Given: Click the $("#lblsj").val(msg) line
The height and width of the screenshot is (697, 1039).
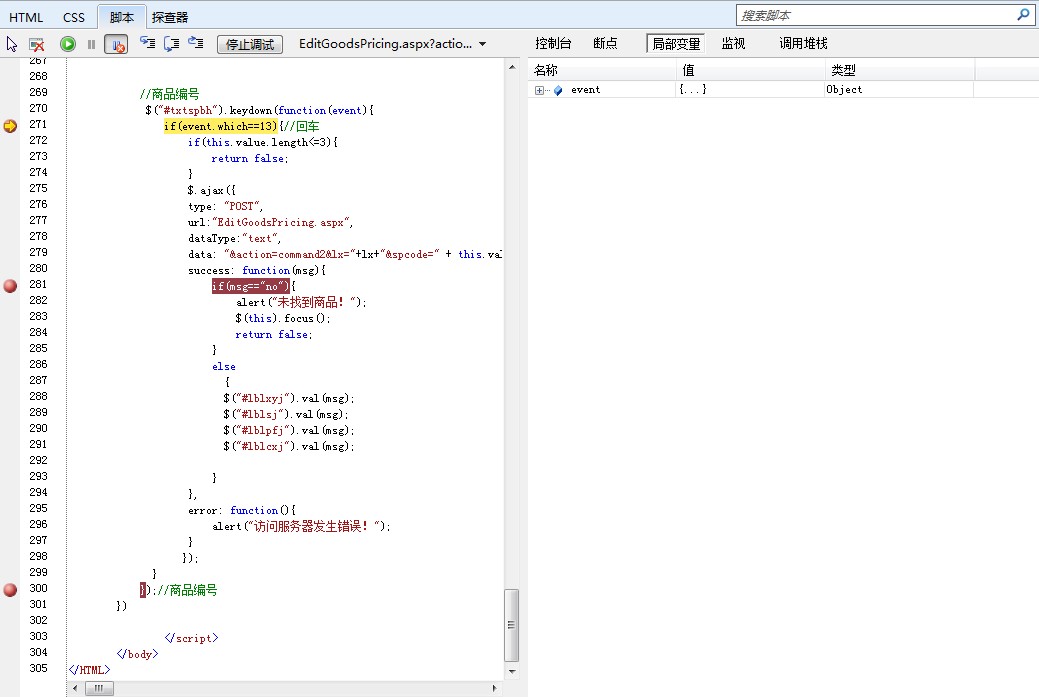Looking at the screenshot, I should pyautogui.click(x=286, y=414).
